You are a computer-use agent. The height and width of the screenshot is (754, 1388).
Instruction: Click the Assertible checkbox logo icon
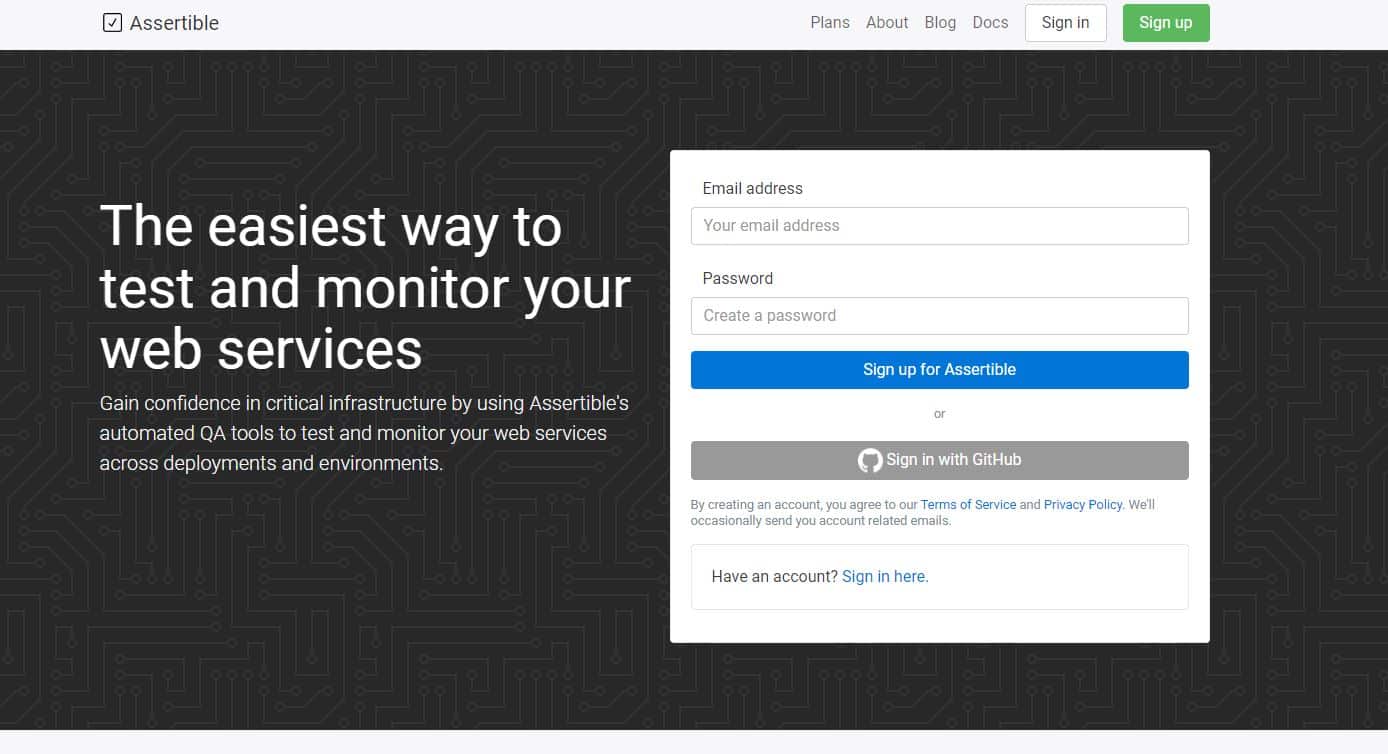click(110, 21)
